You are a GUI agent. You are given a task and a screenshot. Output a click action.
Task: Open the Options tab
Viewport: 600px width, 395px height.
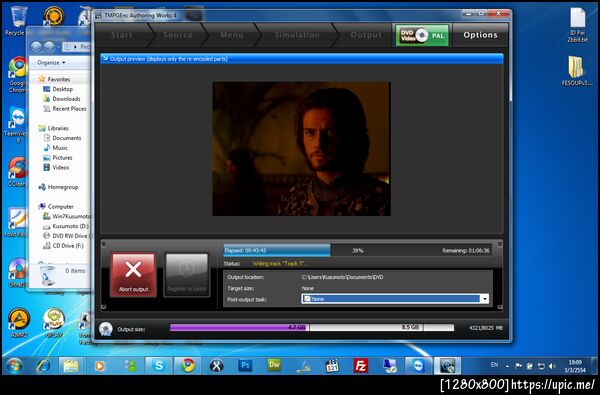[480, 35]
